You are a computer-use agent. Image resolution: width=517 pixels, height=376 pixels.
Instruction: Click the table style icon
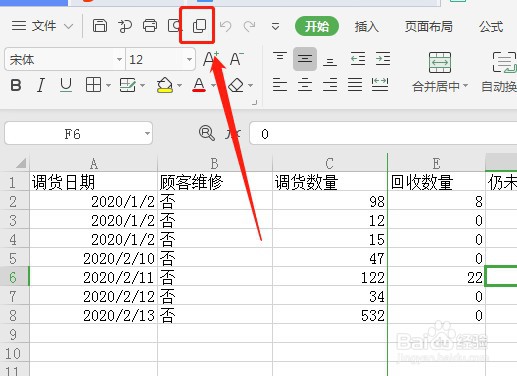point(128,85)
